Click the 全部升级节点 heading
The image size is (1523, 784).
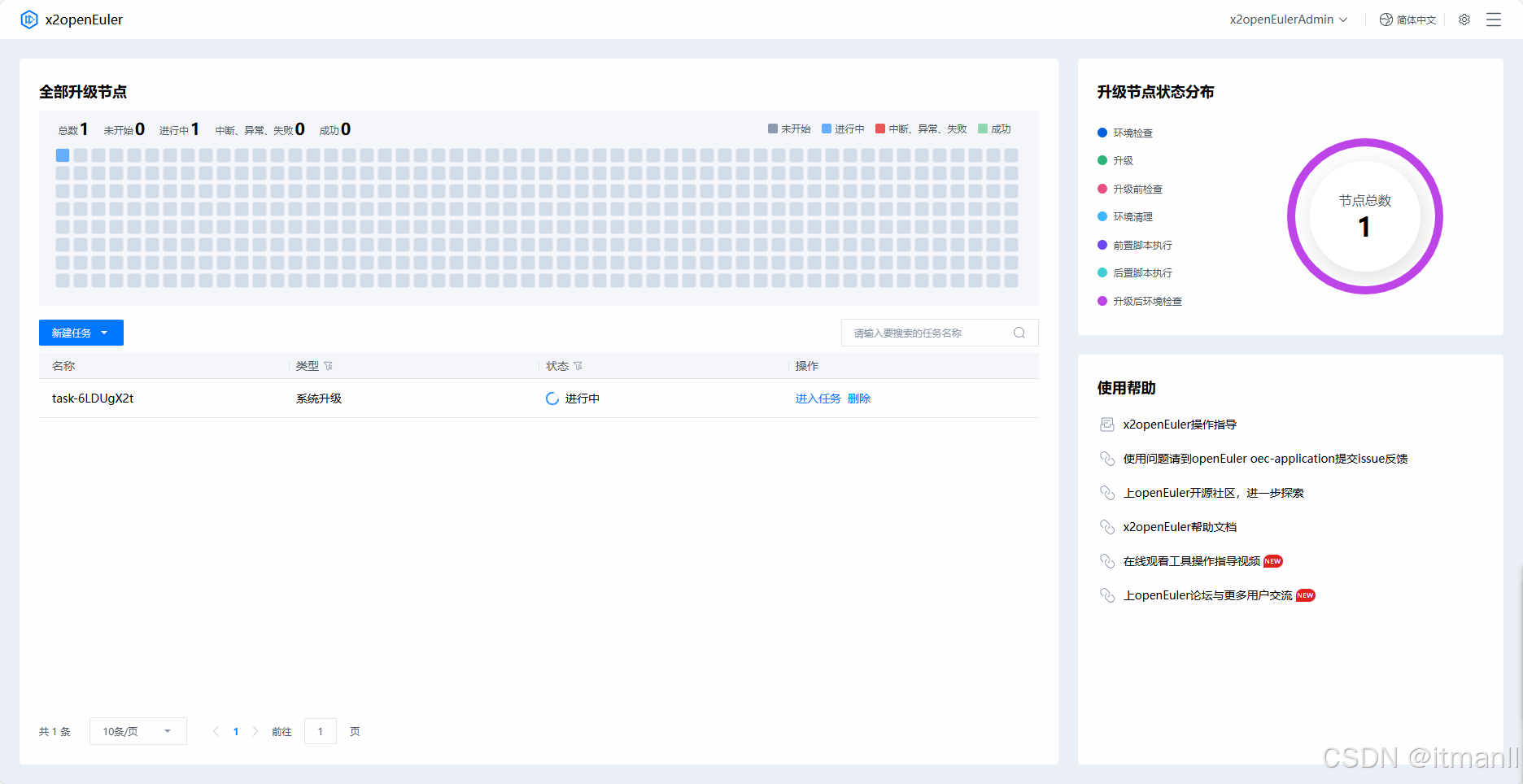coord(83,92)
